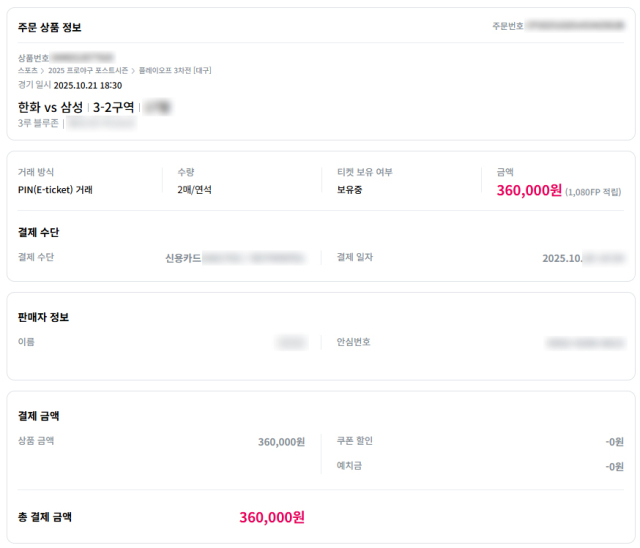Click the 예치금 "-0원" value
Viewport: 640px width, 548px height.
pyautogui.click(x=614, y=466)
